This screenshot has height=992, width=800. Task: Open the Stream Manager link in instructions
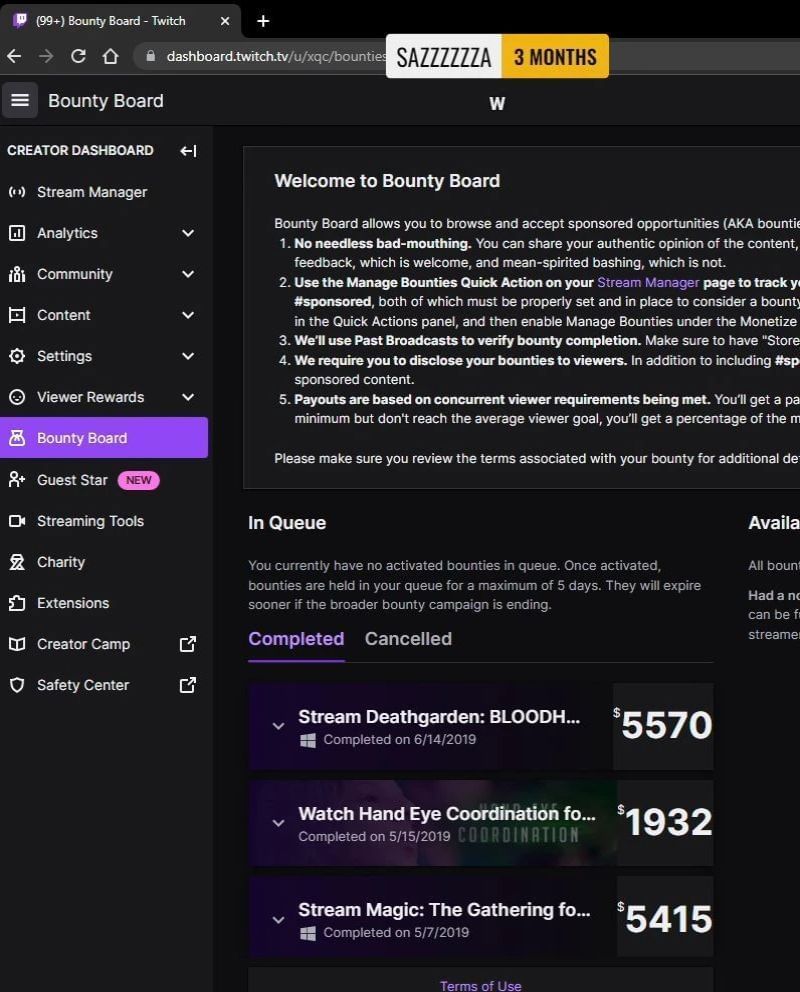pyautogui.click(x=649, y=282)
